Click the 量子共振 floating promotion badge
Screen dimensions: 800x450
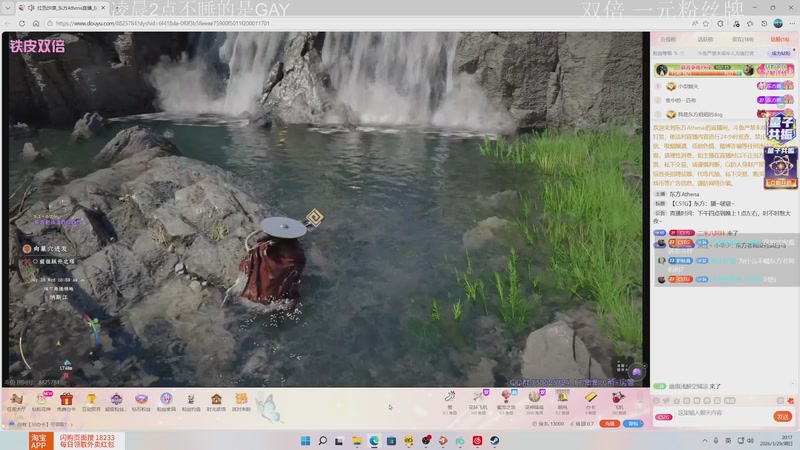click(x=781, y=129)
